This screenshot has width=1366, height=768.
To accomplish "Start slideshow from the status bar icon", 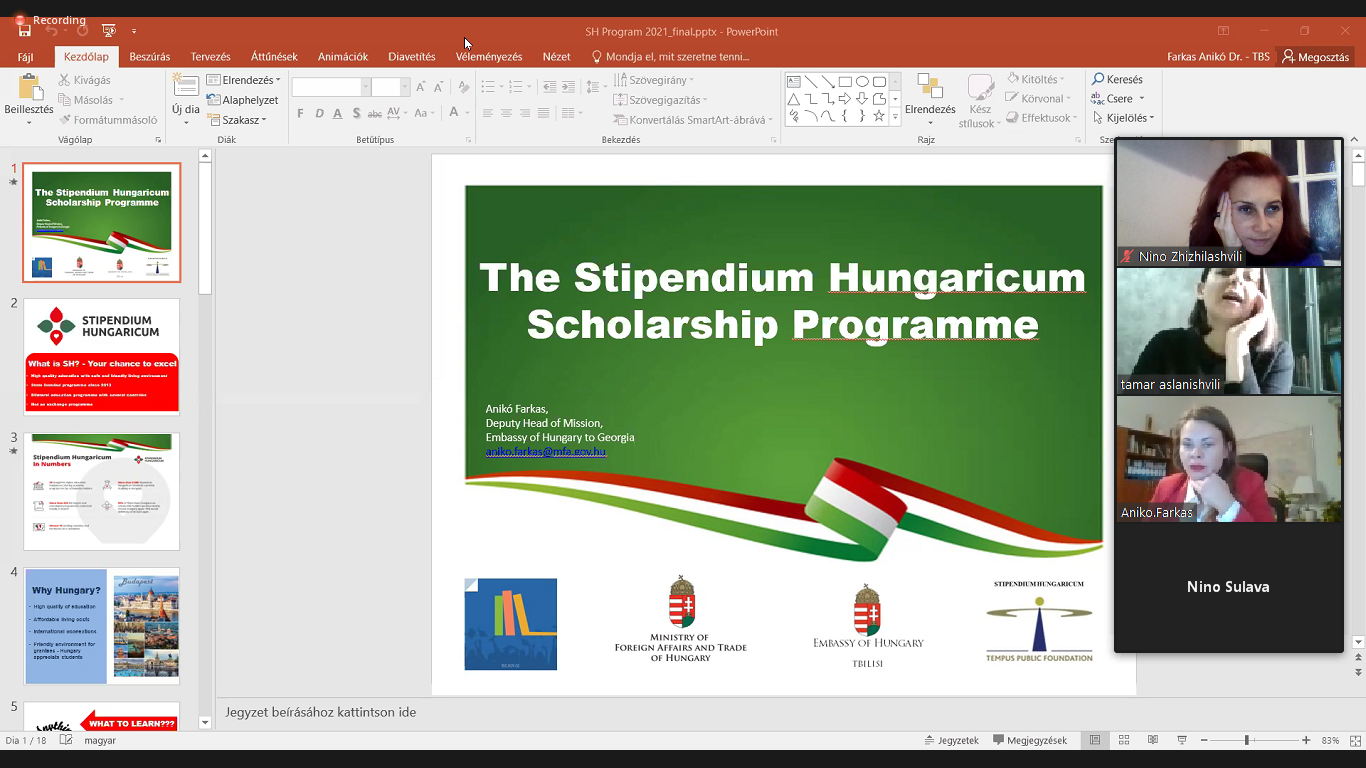I will [x=1181, y=740].
